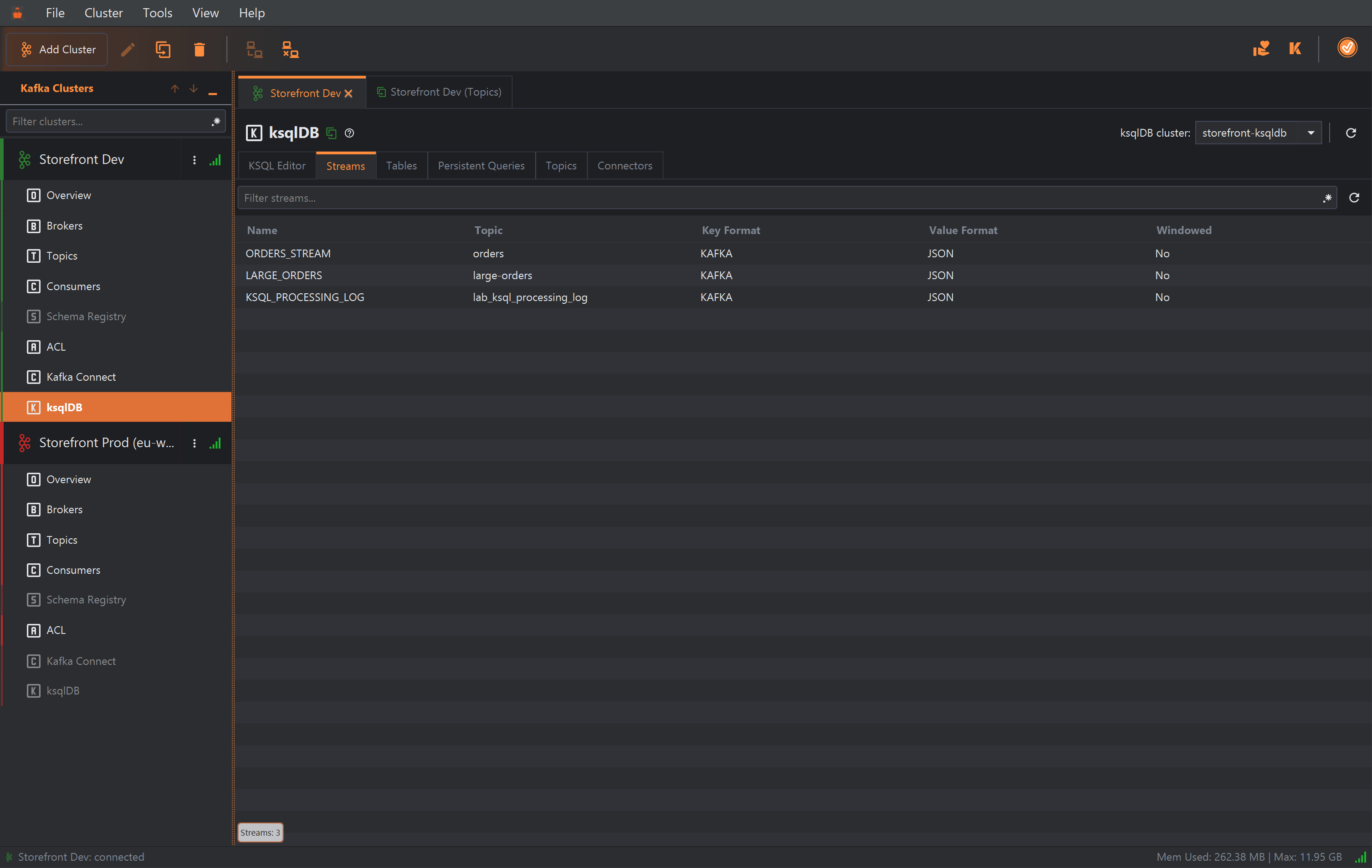This screenshot has height=868, width=1372.
Task: Click the disconnect cluster toolbar icon
Action: point(291,50)
